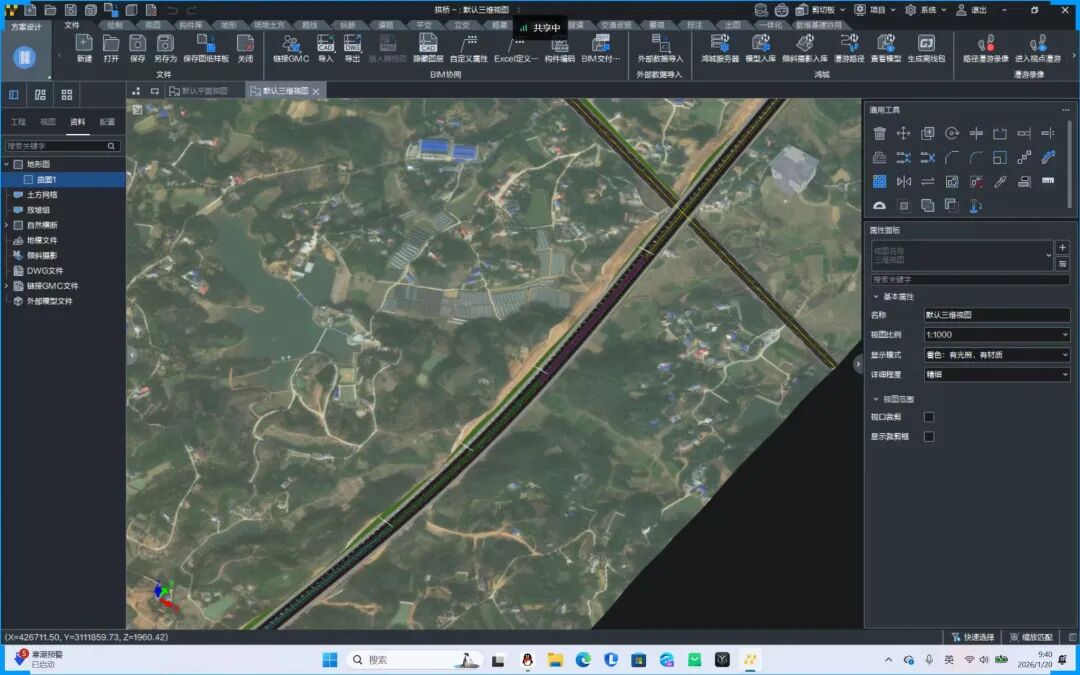Viewport: 1080px width, 675px height.
Task: Toggle the 地形图 tree checkbox
Action: [18, 165]
